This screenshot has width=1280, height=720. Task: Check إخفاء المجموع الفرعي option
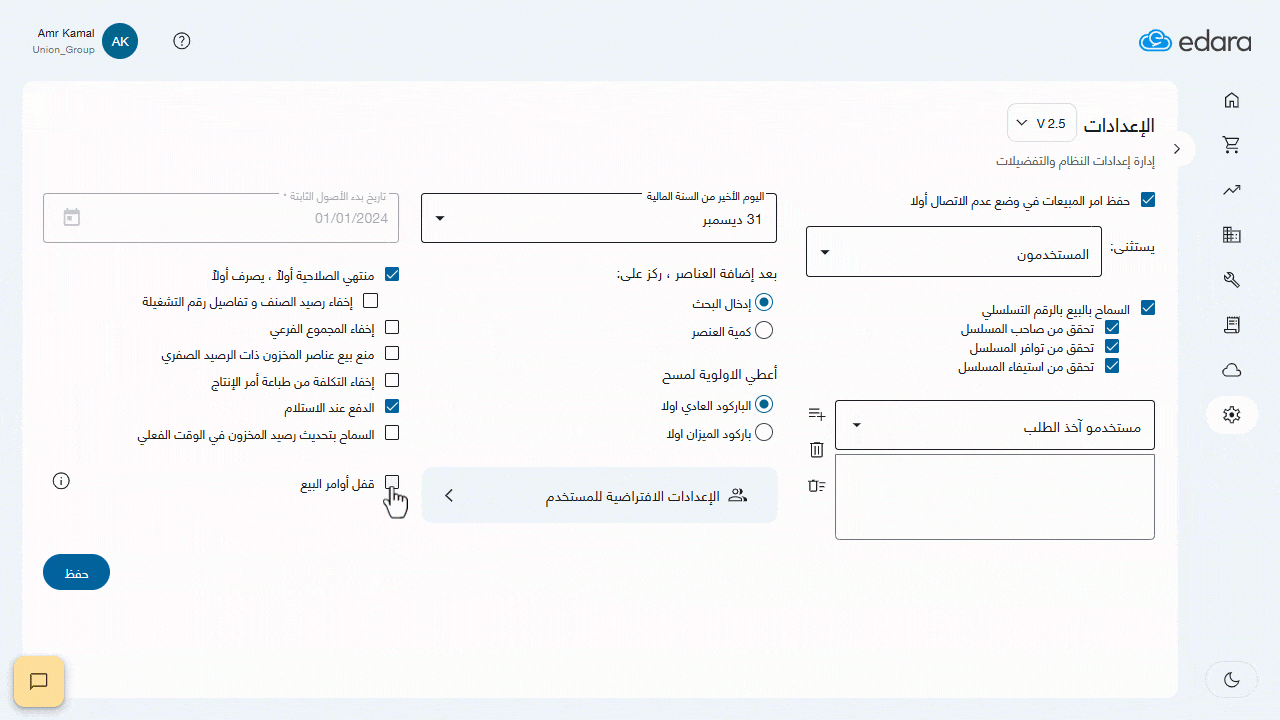pyautogui.click(x=392, y=327)
